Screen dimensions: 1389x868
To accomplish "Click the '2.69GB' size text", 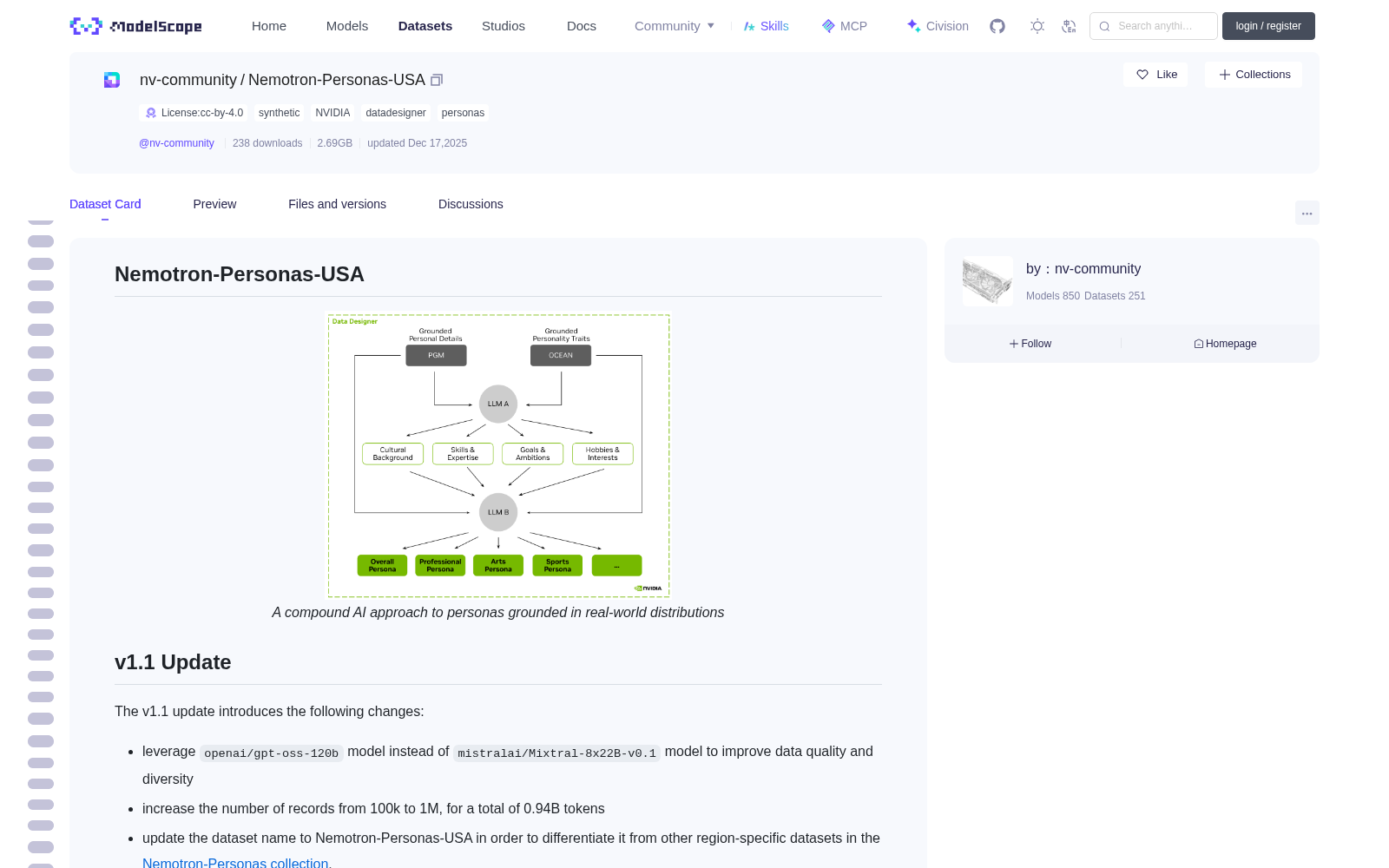I will pos(335,143).
